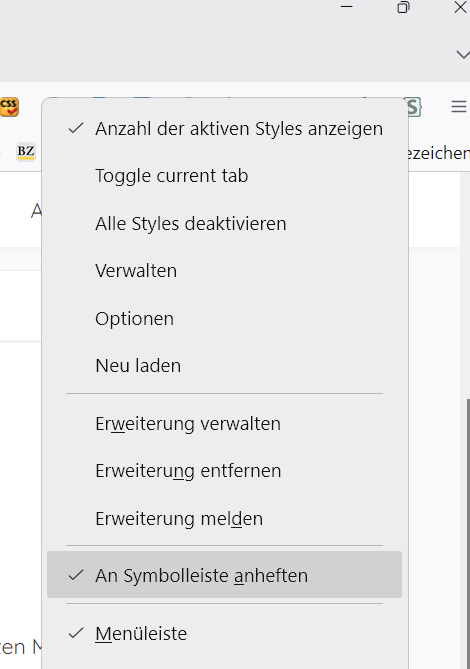This screenshot has height=669, width=470.
Task: Click the CSS extension toolbar icon
Action: click(x=9, y=107)
